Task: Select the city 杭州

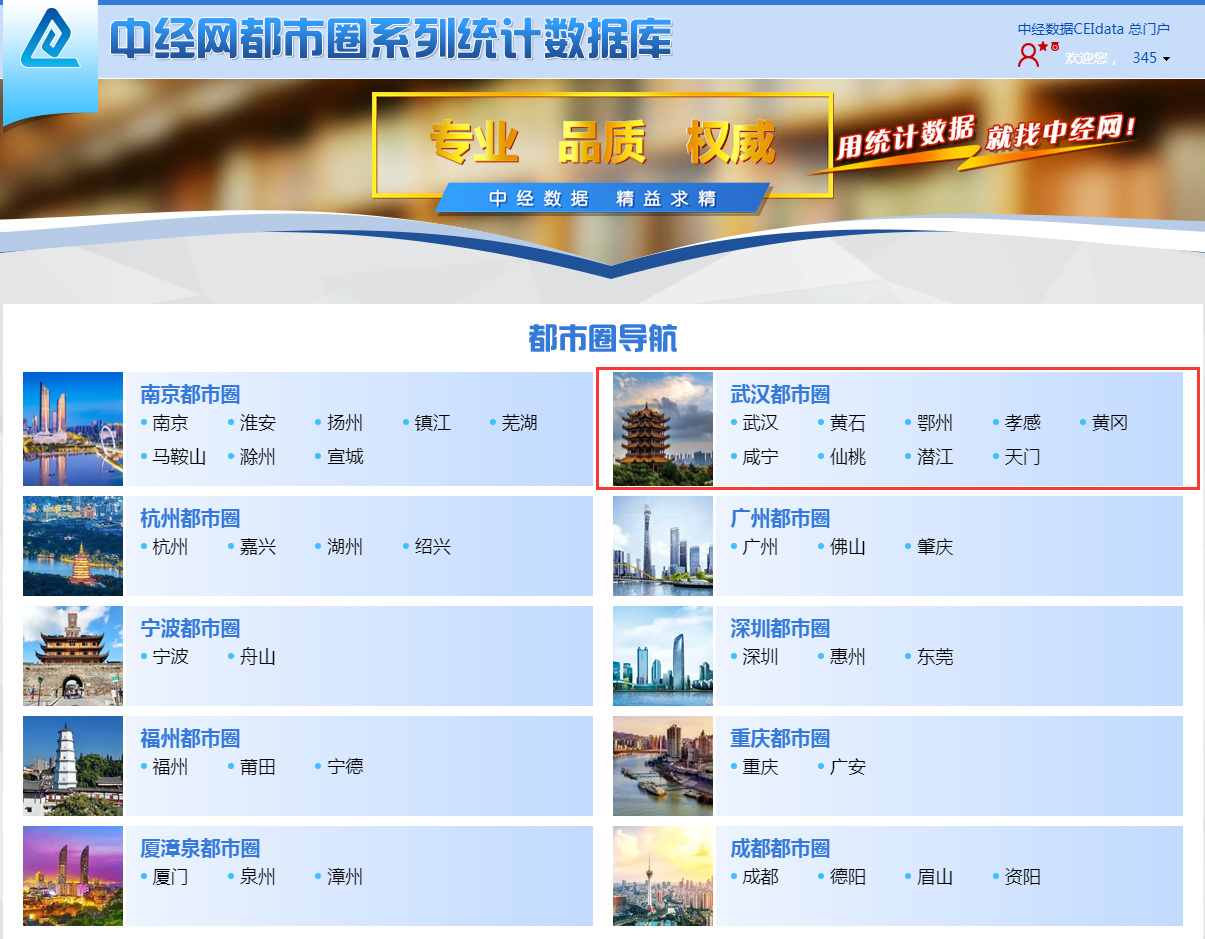Action: click(x=171, y=547)
